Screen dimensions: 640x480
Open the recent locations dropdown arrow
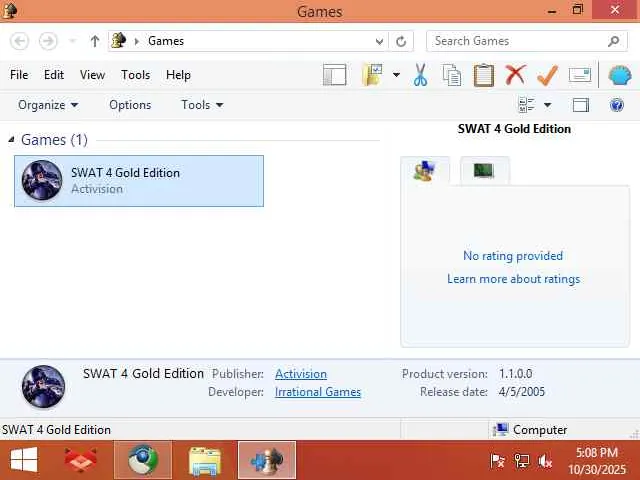pos(72,41)
